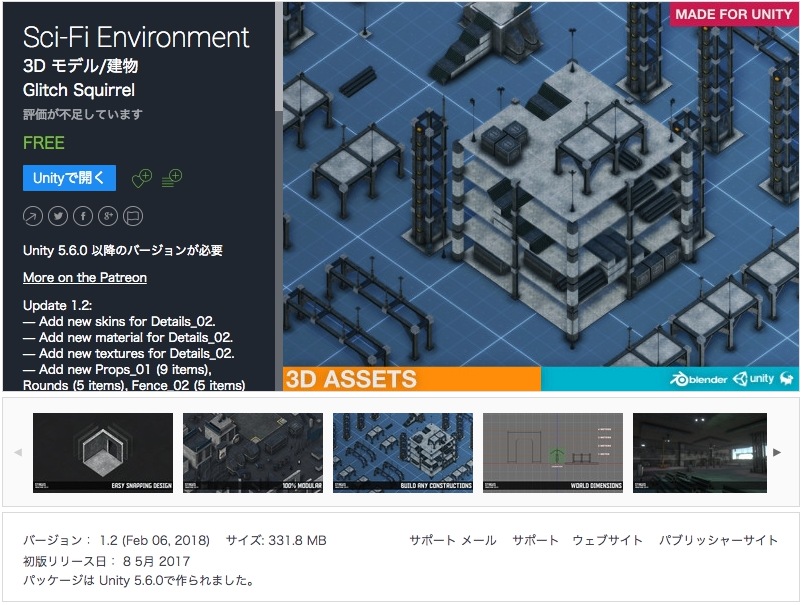Share on Facebook icon
The height and width of the screenshot is (605, 802).
83,216
